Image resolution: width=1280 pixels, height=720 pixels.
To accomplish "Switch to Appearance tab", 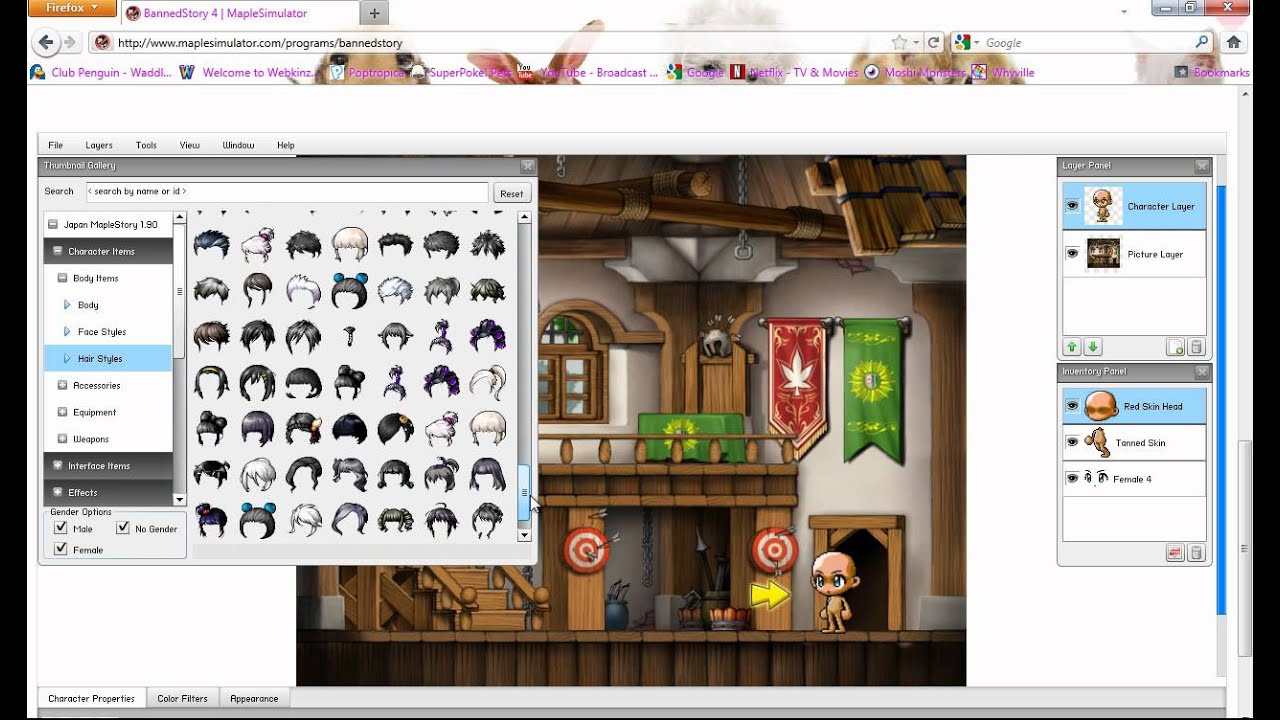I will tap(254, 699).
